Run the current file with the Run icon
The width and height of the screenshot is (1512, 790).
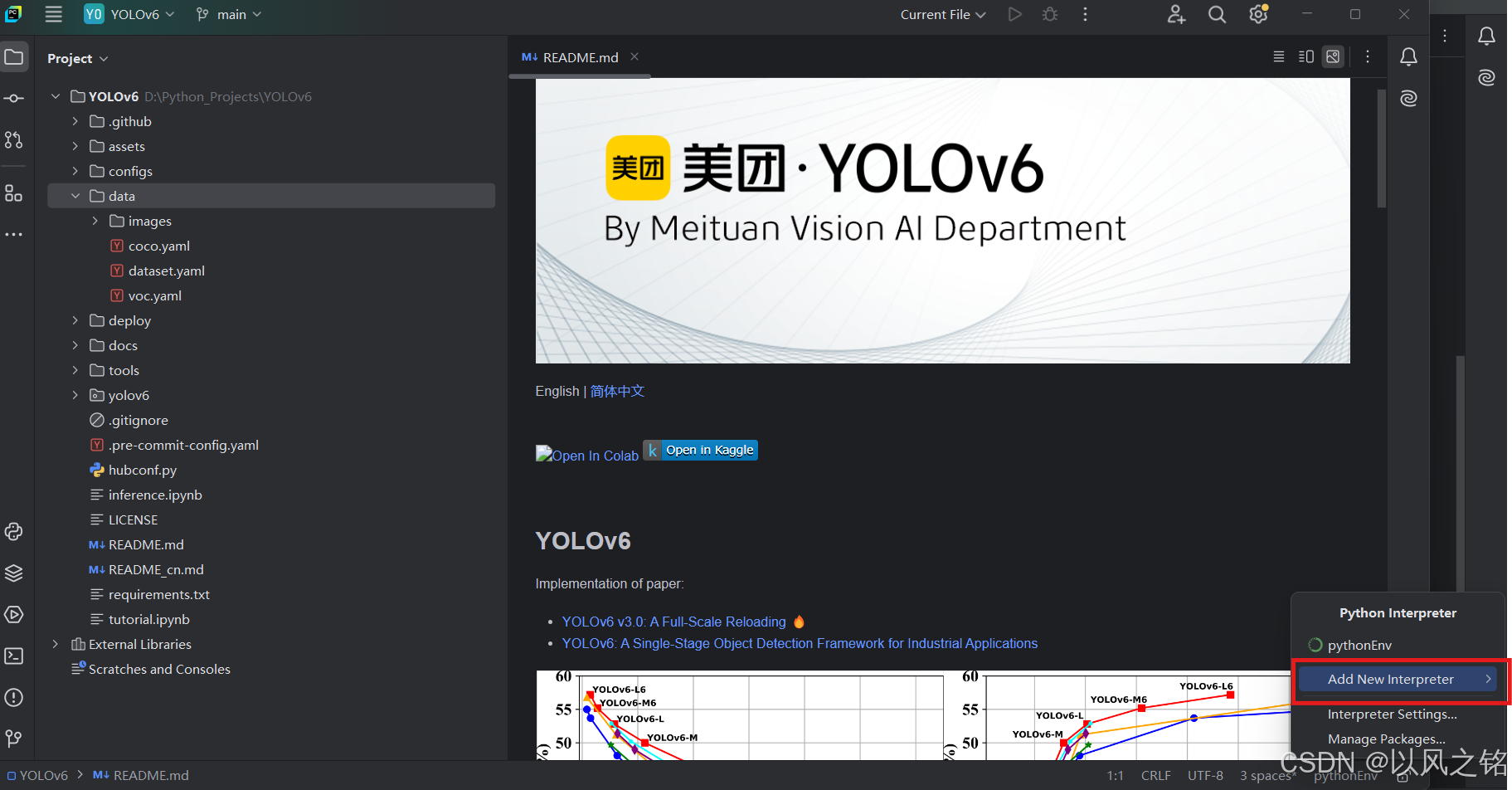[x=1014, y=14]
